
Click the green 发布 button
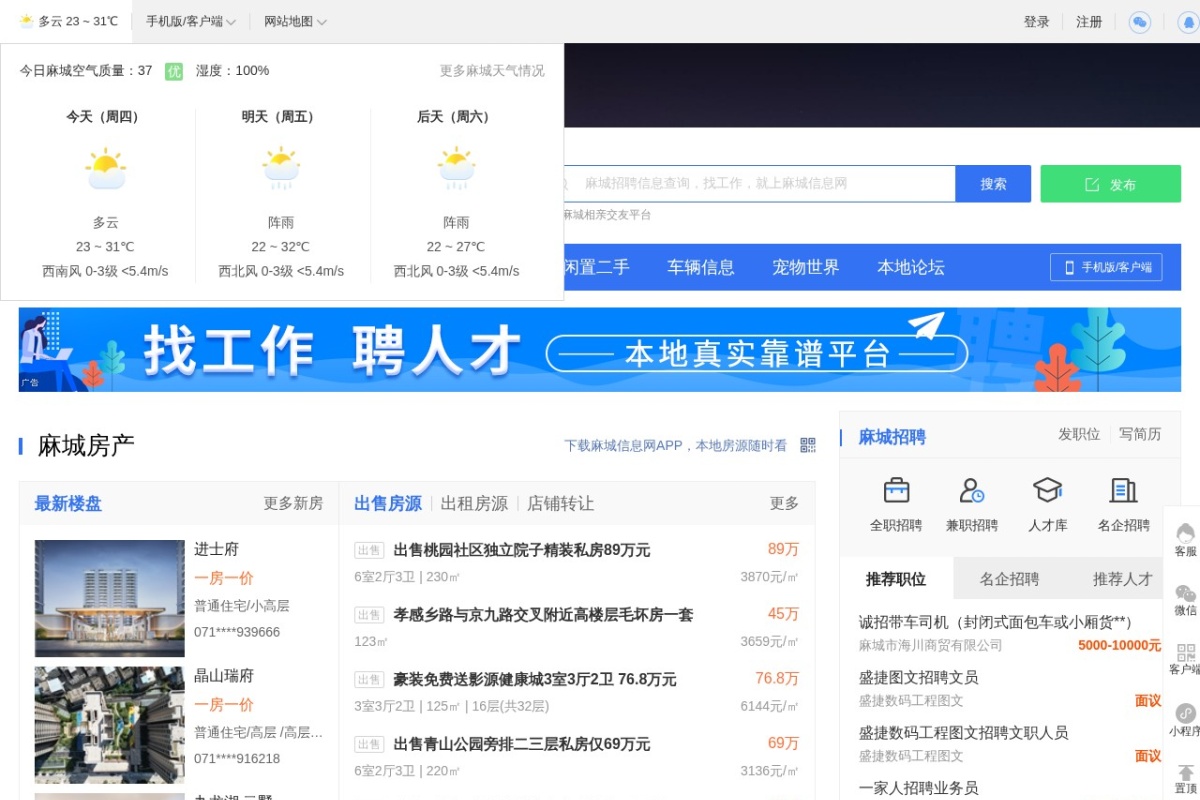(x=1110, y=184)
